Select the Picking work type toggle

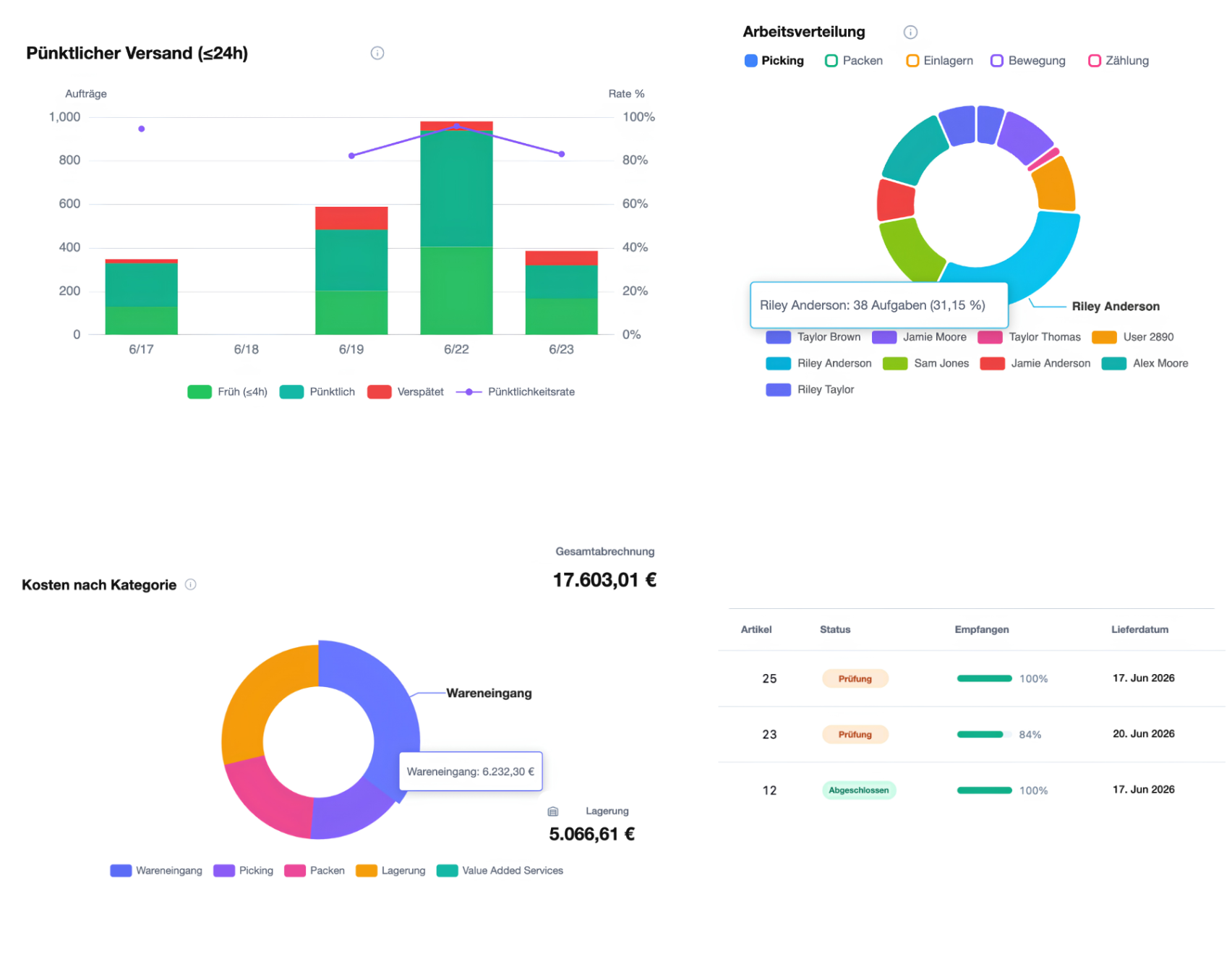click(x=774, y=61)
